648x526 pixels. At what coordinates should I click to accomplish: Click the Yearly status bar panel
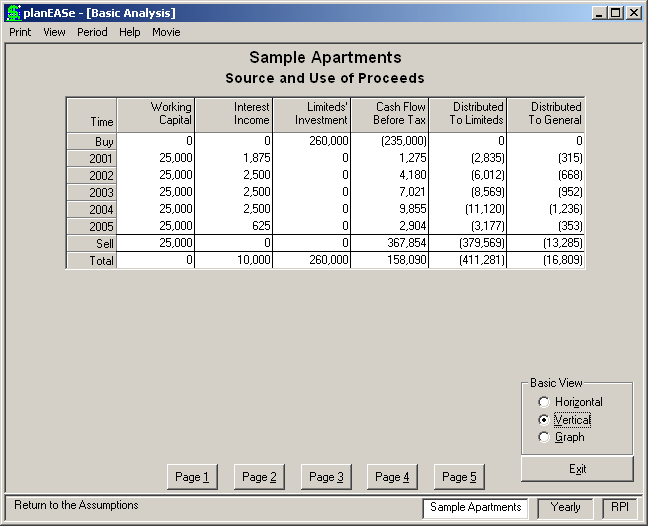[x=565, y=507]
